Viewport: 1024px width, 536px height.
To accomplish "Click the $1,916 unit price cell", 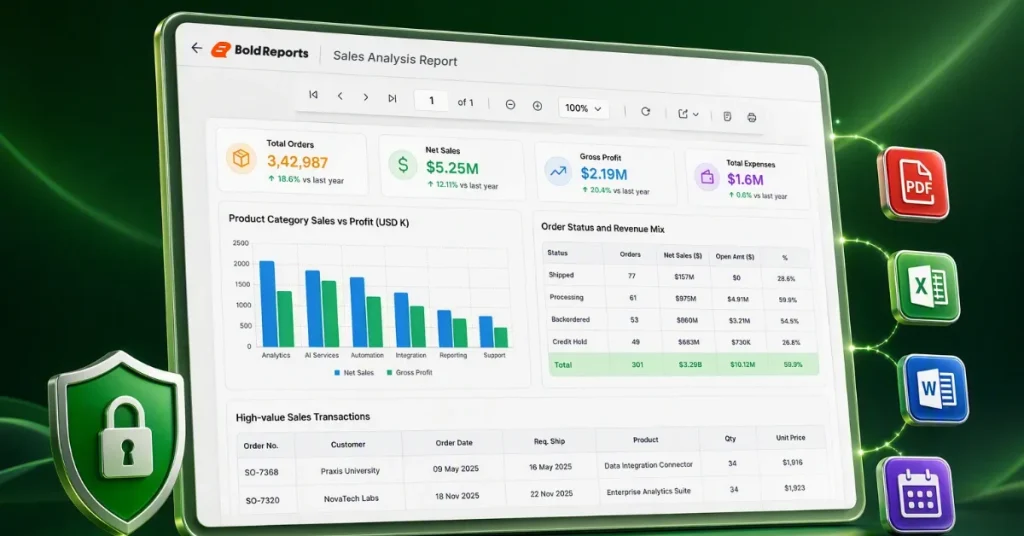I will [792, 462].
